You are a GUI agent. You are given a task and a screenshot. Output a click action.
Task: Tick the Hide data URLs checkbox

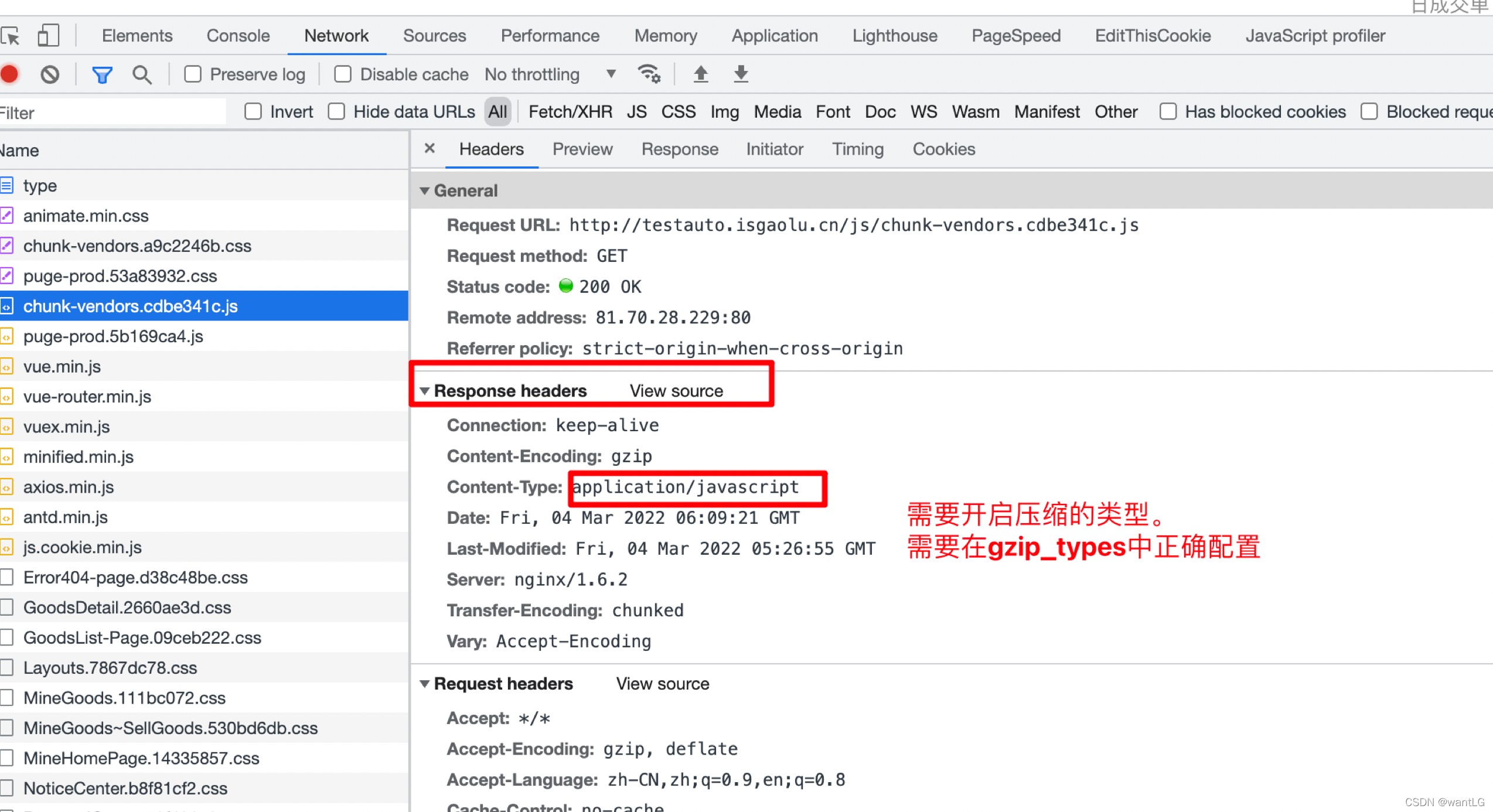click(x=336, y=111)
